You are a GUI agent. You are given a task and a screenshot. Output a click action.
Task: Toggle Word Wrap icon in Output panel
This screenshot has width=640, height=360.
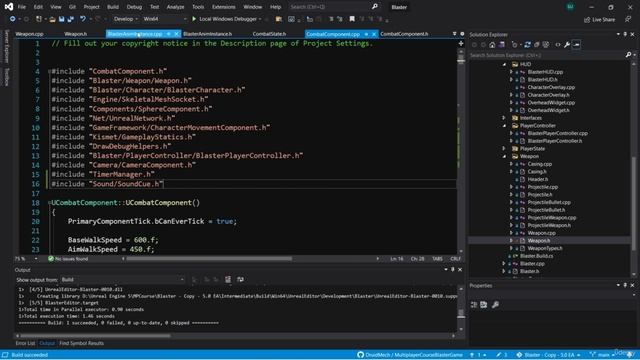click(x=240, y=280)
